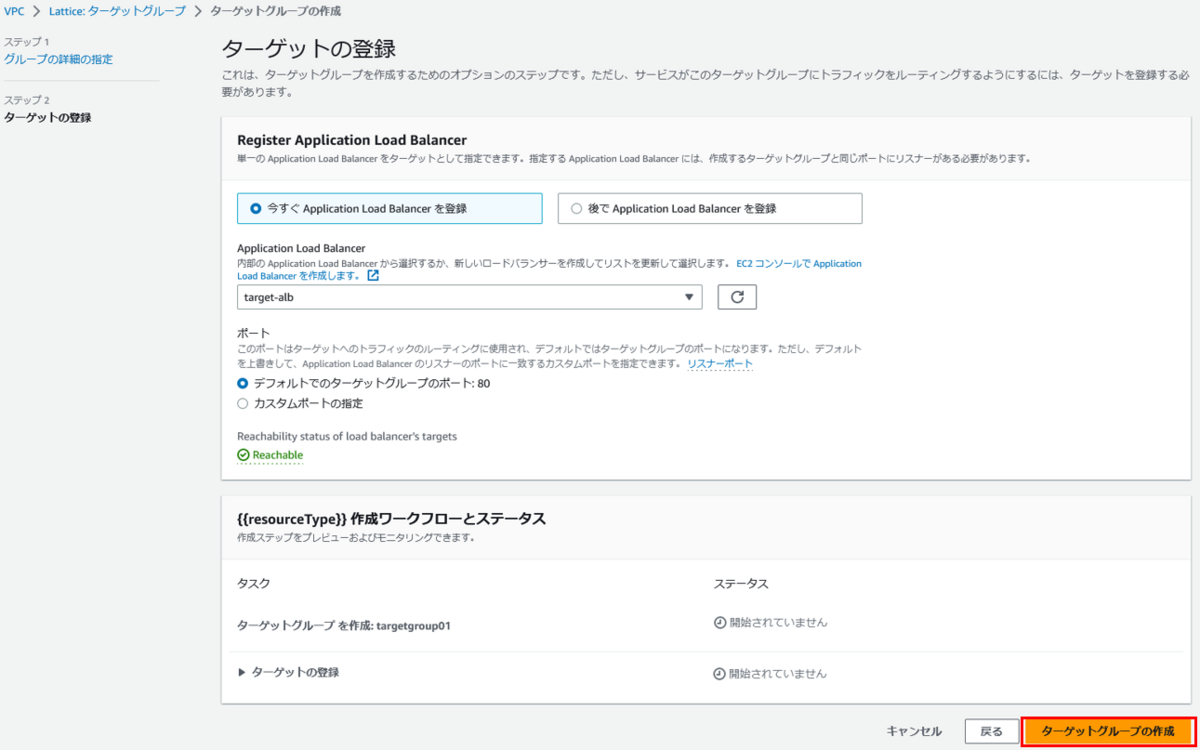Click the refresh load balancer list icon
This screenshot has width=1200, height=750.
coord(737,297)
